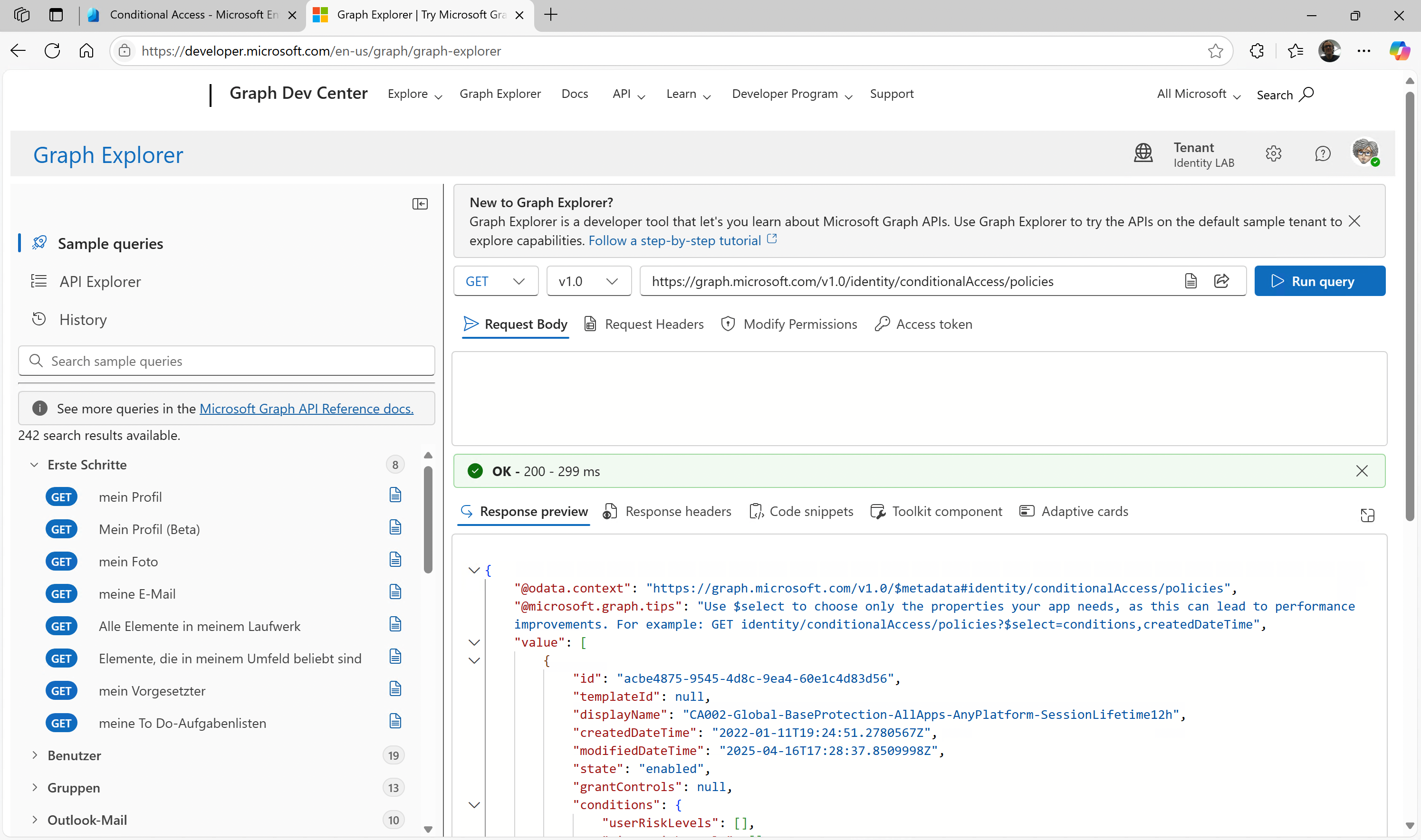Open the Adaptive cards tab
Image resolution: width=1421 pixels, height=840 pixels.
pos(1074,511)
